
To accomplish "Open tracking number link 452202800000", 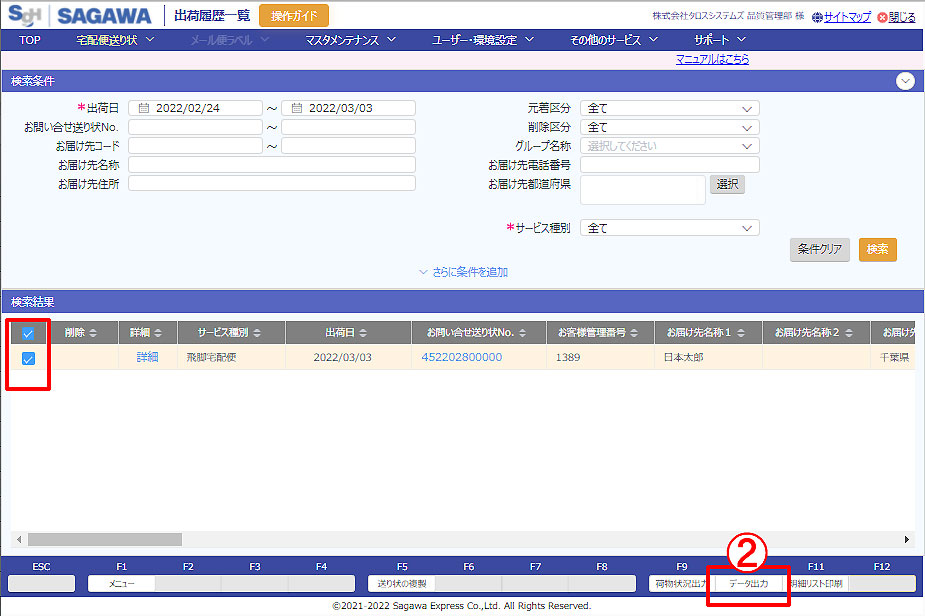I will (x=461, y=357).
